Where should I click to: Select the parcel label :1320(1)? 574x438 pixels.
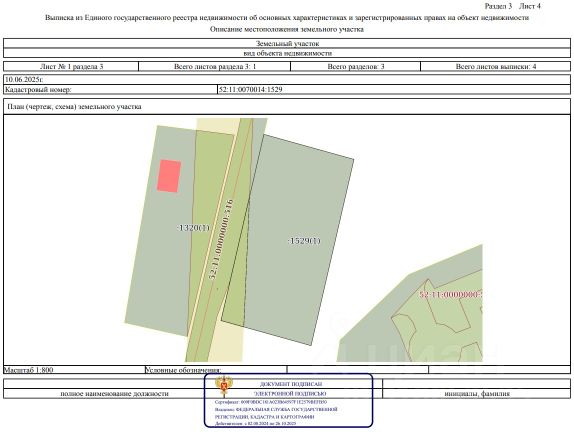(193, 228)
